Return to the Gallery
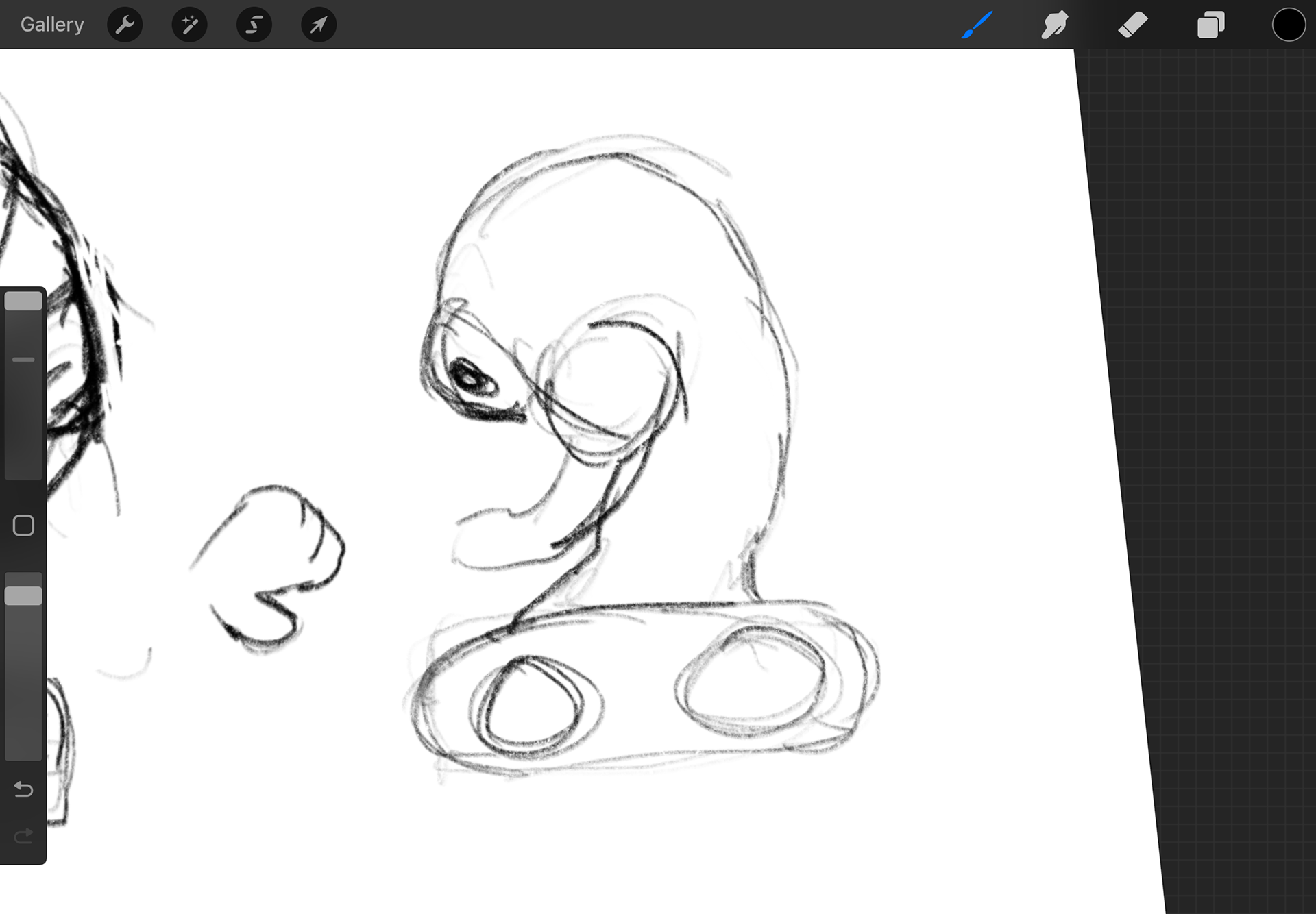Viewport: 1316px width, 914px height. (x=52, y=25)
